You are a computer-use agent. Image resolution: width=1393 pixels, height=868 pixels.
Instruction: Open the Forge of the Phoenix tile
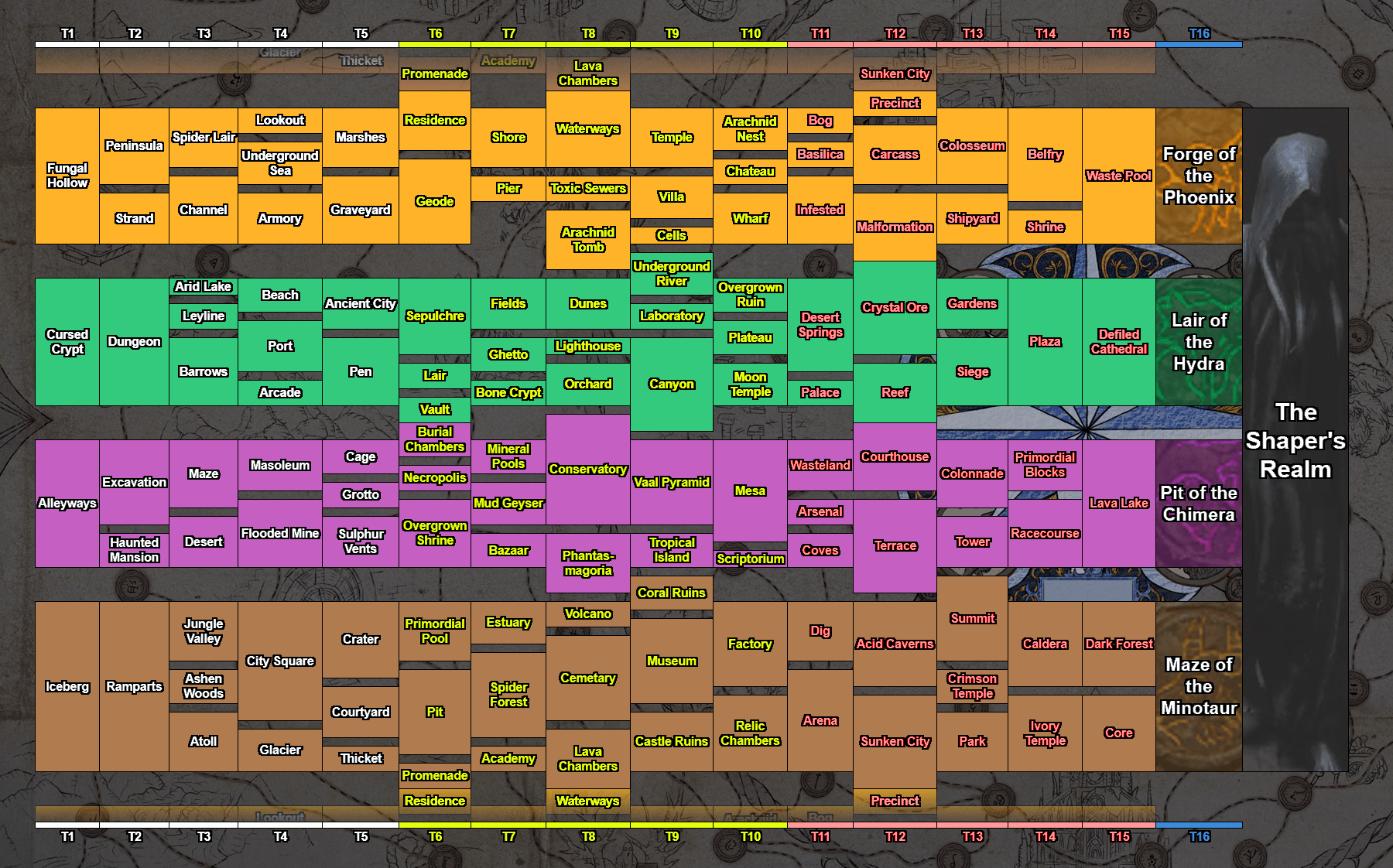(1199, 176)
